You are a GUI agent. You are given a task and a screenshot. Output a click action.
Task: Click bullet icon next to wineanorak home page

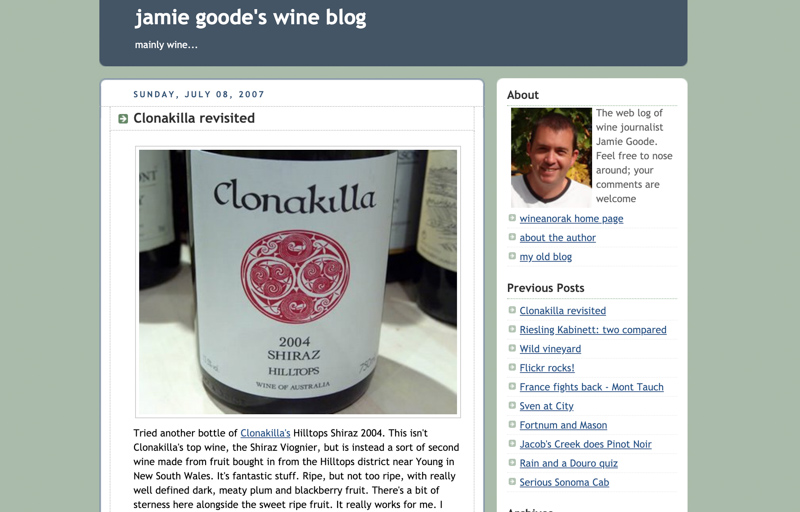(512, 218)
